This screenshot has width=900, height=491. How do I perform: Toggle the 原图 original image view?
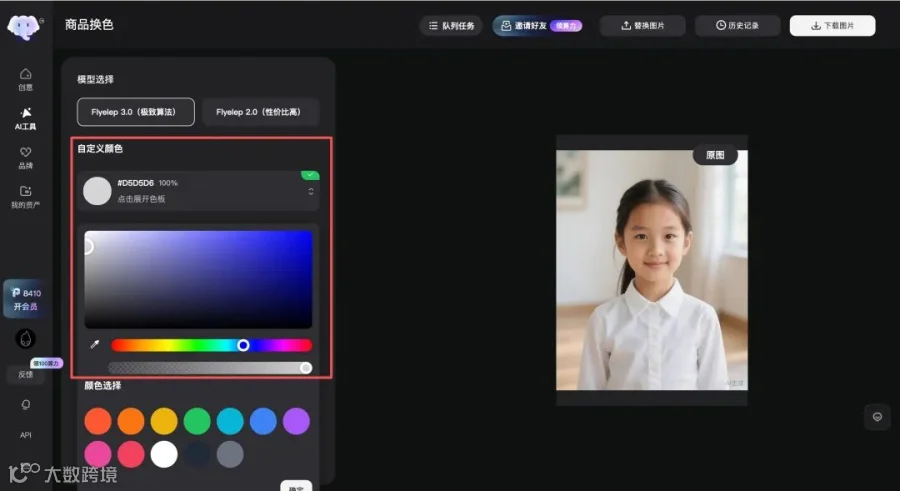[715, 155]
